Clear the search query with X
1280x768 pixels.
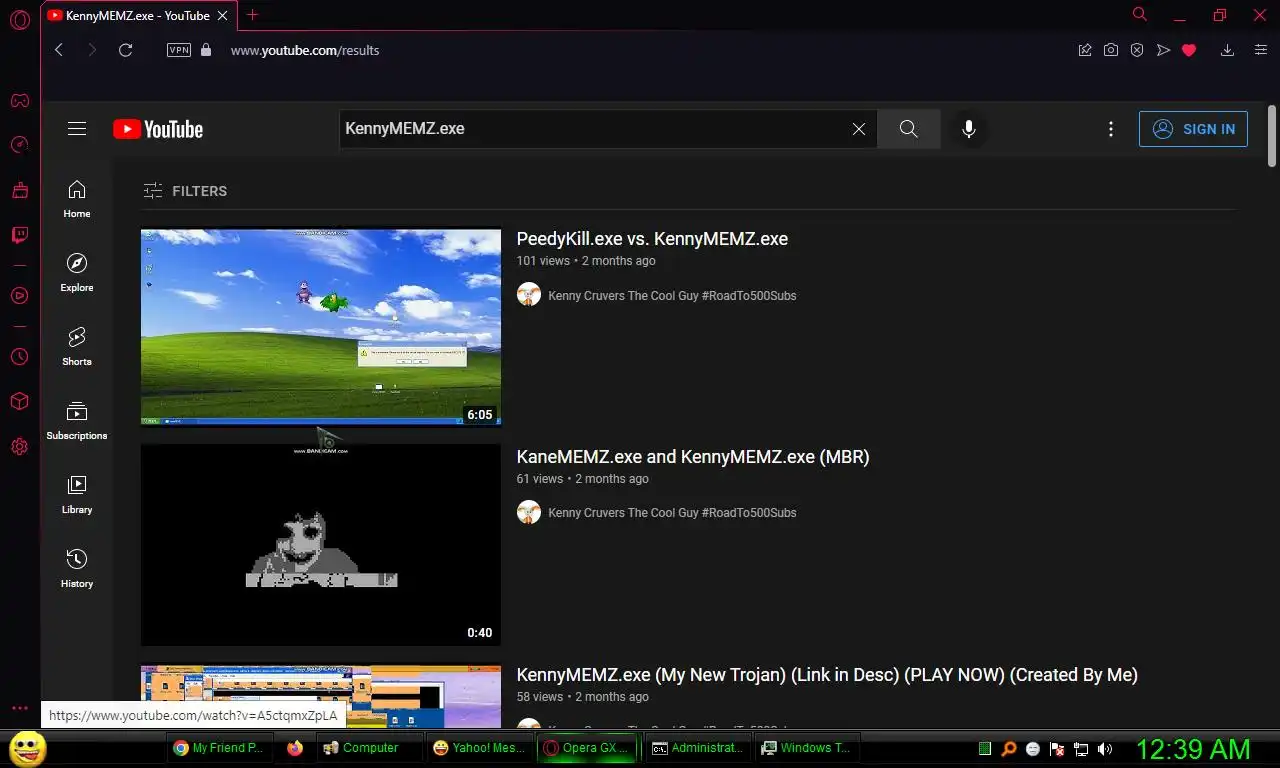tap(858, 129)
